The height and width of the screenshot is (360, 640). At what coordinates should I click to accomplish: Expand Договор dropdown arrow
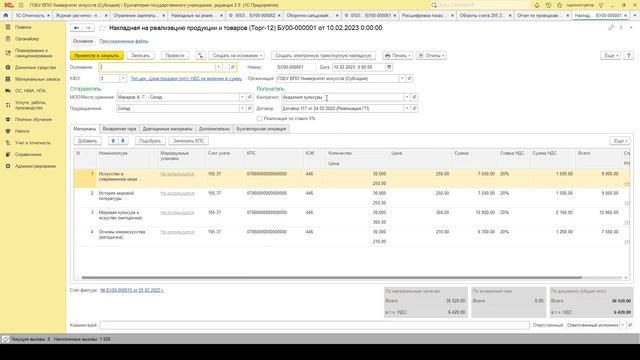point(407,109)
